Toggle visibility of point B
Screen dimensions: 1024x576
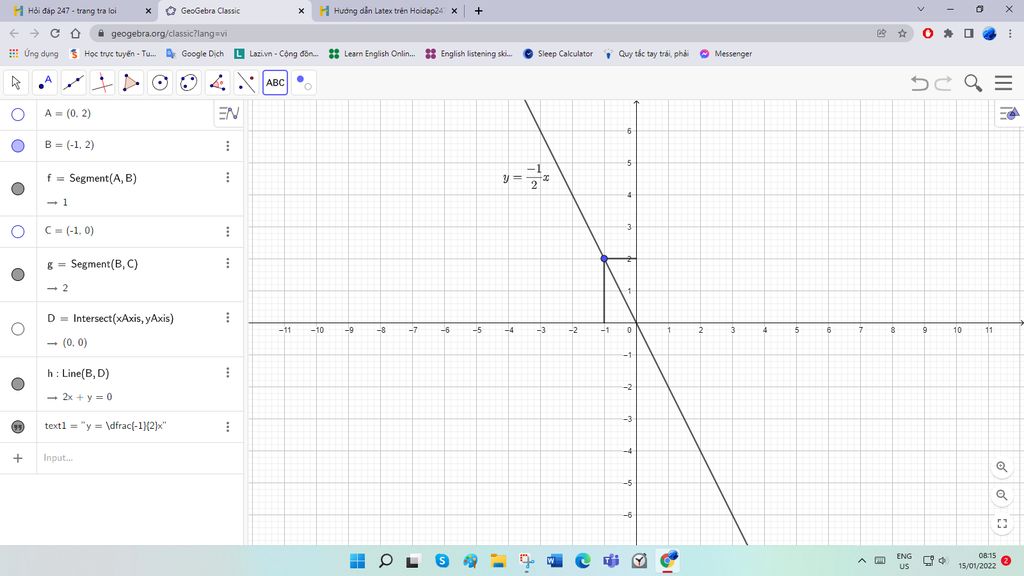pyautogui.click(x=18, y=146)
